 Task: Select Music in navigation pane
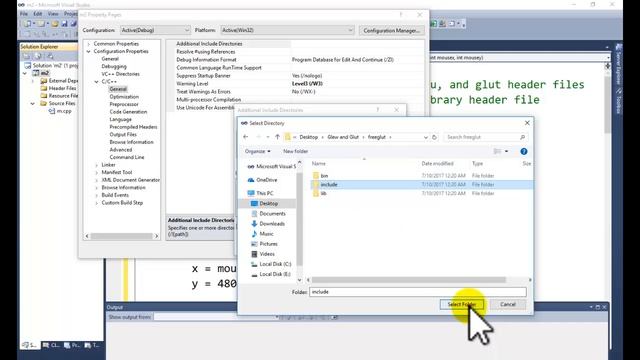pyautogui.click(x=266, y=234)
